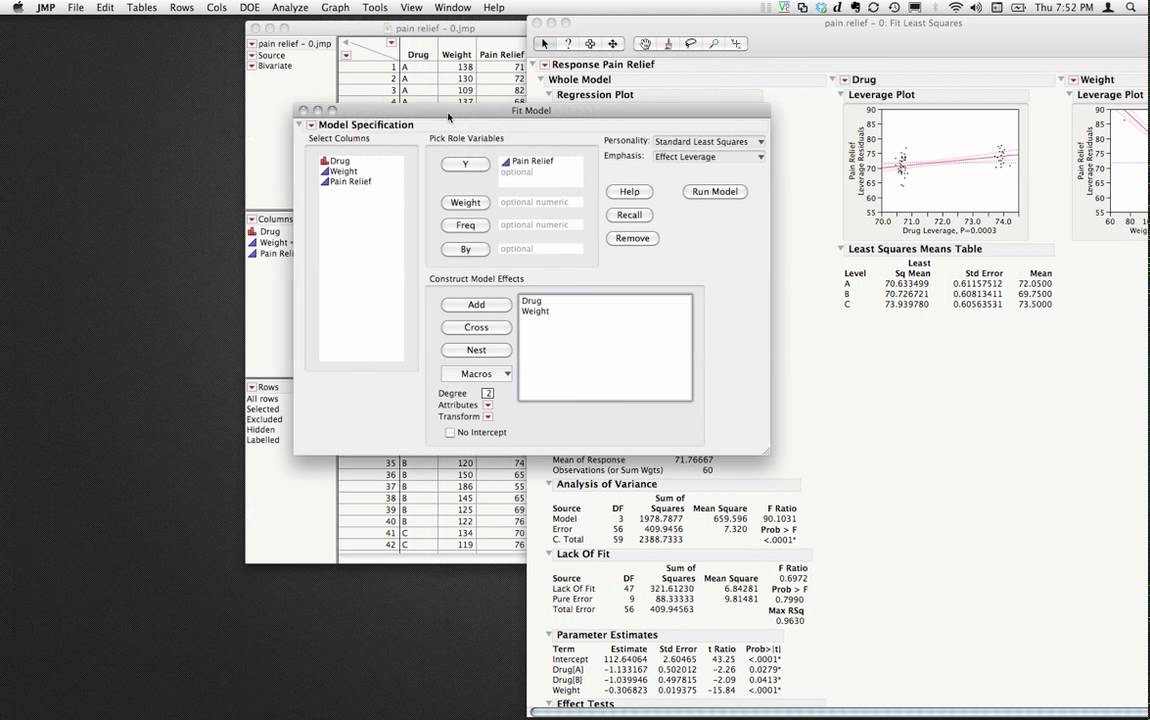Select the scroller move tool
The height and width of the screenshot is (720, 1150).
point(613,44)
